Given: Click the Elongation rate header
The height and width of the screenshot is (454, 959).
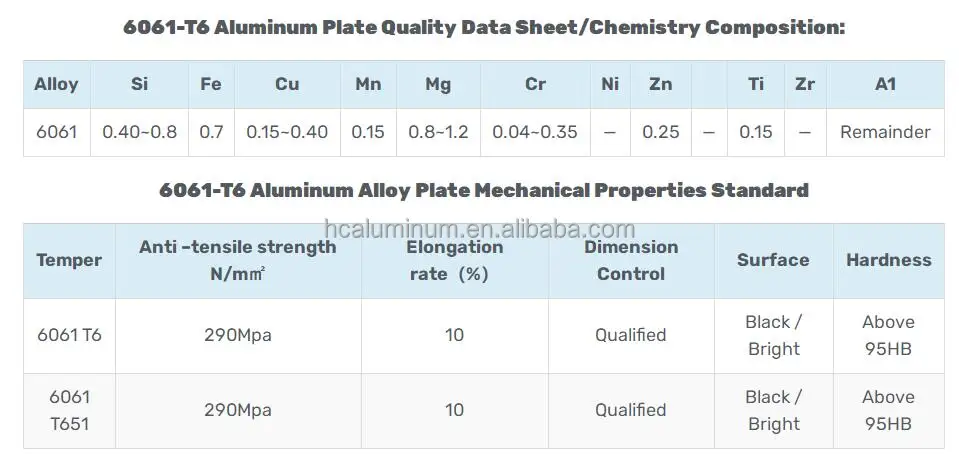Looking at the screenshot, I should point(454,260).
